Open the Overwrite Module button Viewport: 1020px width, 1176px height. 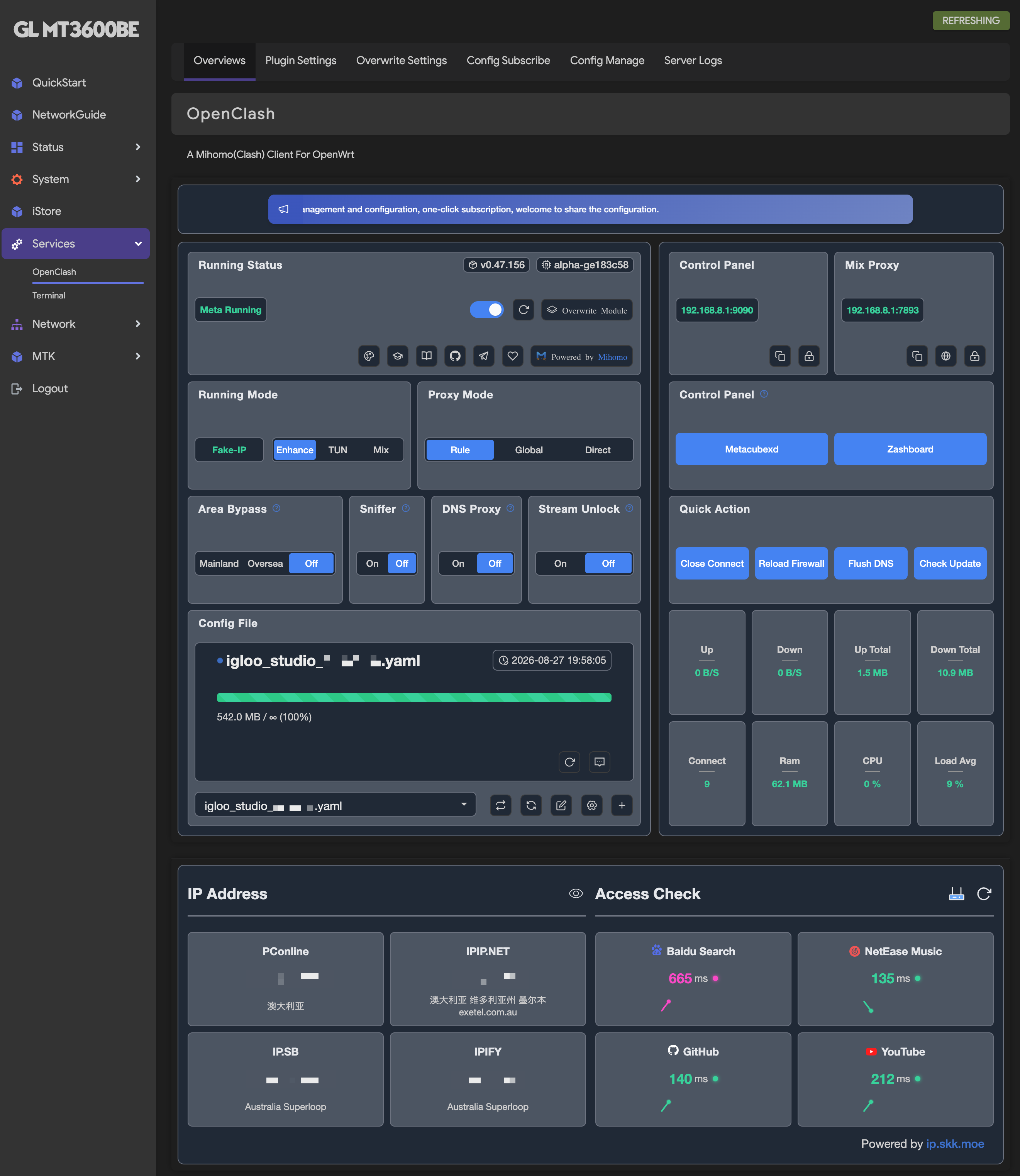pyautogui.click(x=587, y=310)
